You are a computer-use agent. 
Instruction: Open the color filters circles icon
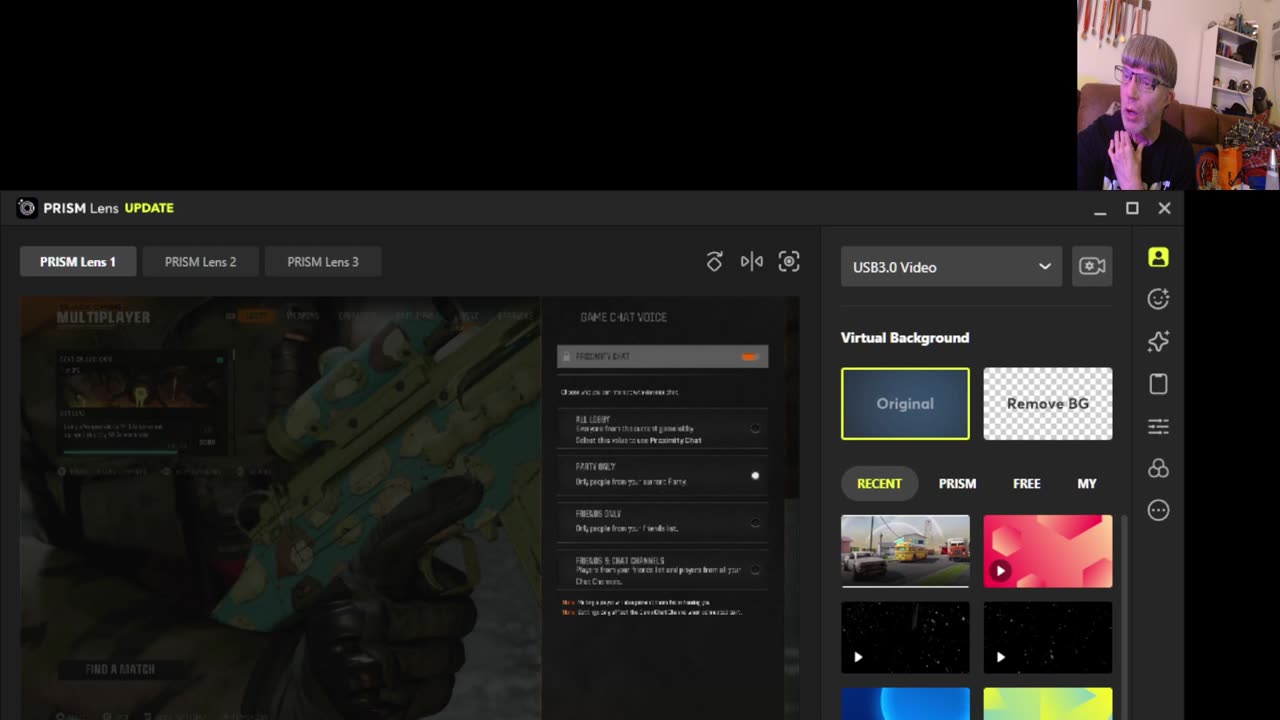click(x=1158, y=469)
